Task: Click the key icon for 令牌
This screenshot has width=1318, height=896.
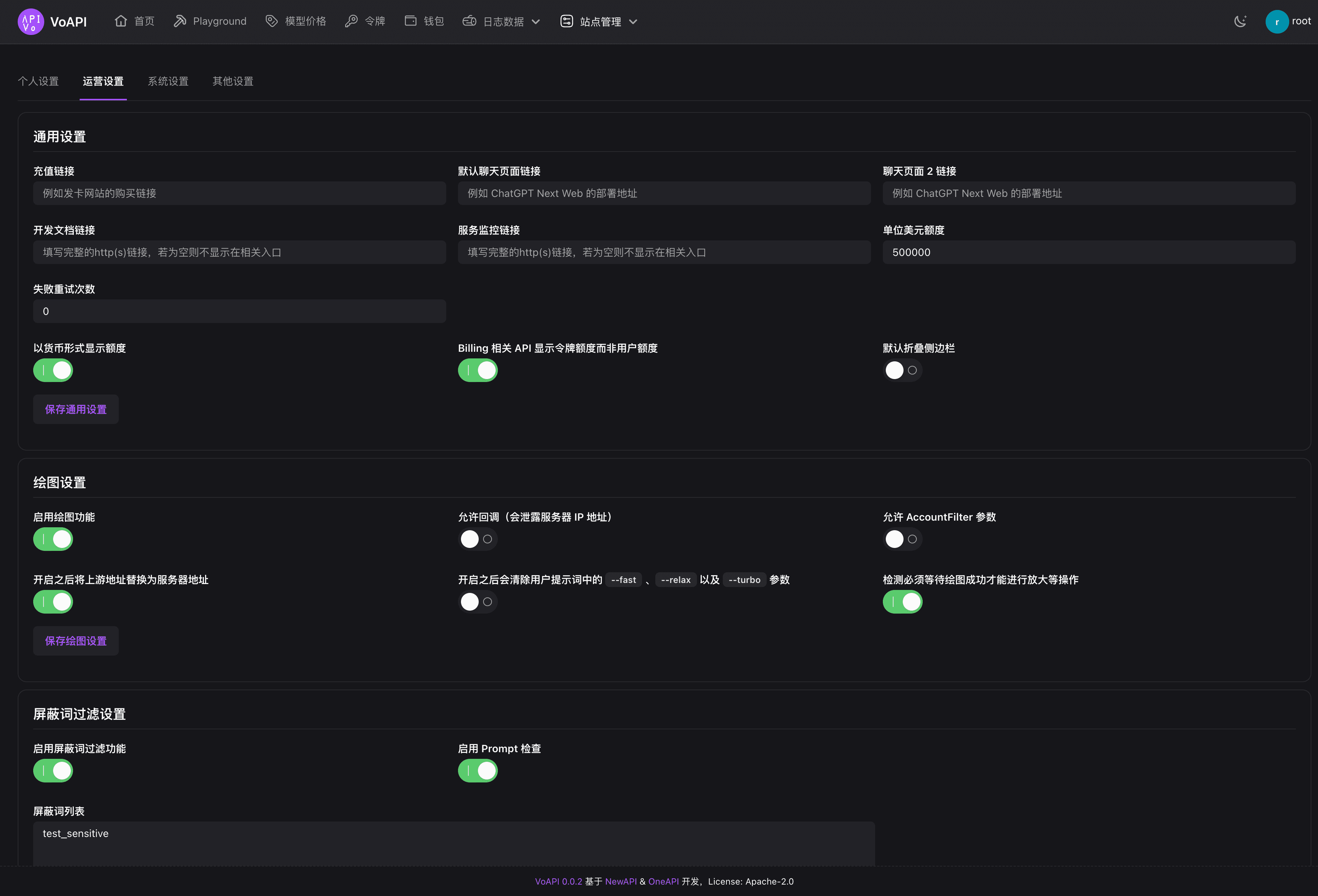Action: coord(351,21)
